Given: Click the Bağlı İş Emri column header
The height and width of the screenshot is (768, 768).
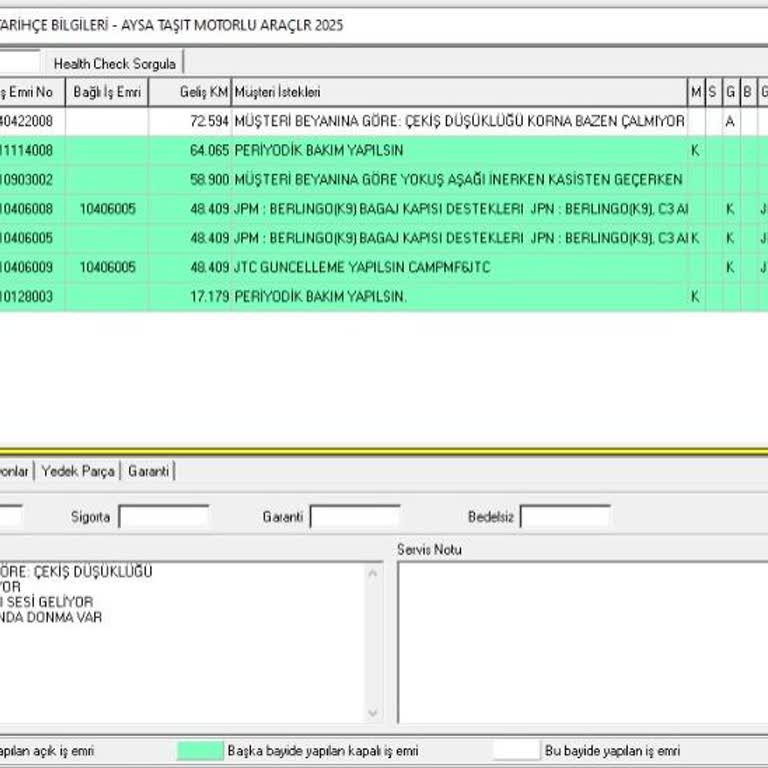Looking at the screenshot, I should tap(106, 93).
